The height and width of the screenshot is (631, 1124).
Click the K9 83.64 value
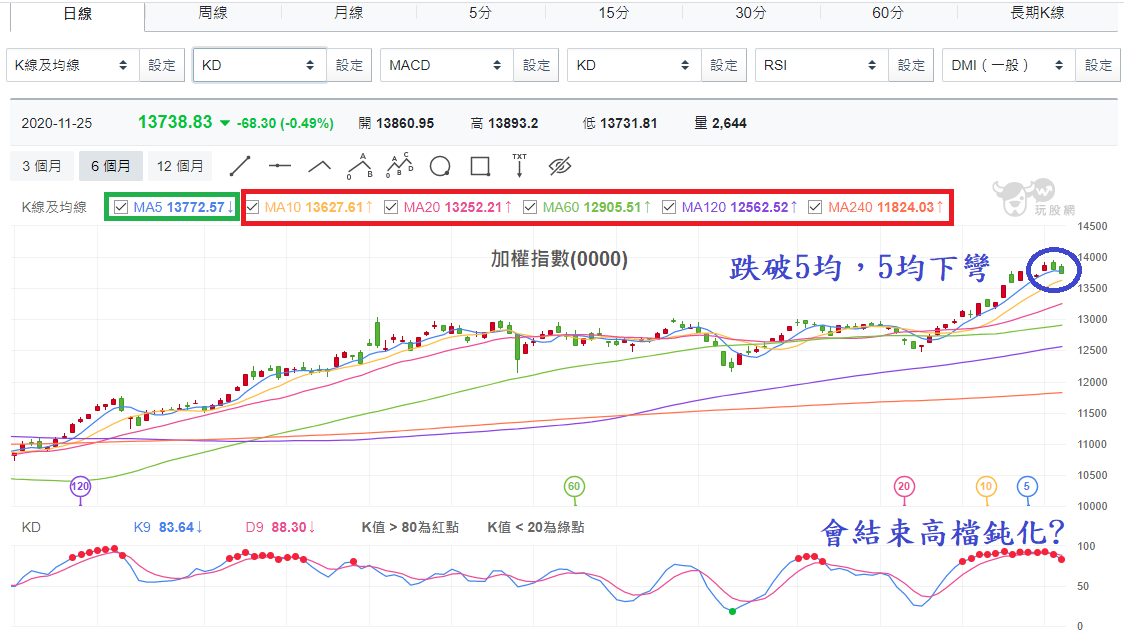[x=168, y=528]
